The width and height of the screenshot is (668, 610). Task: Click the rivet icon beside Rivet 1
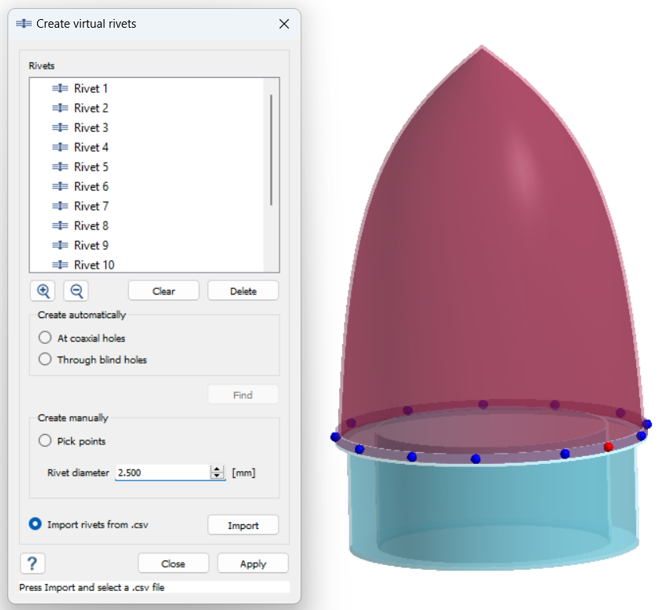(x=61, y=89)
